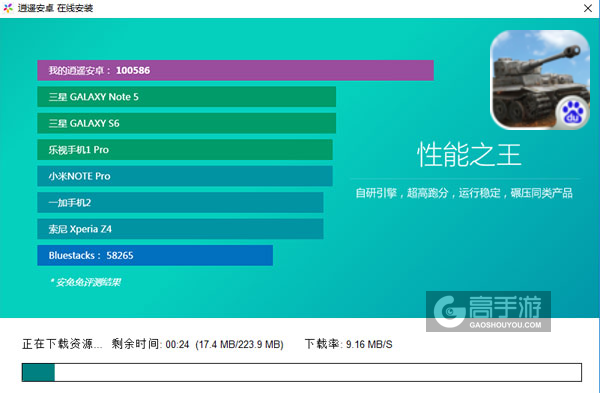The height and width of the screenshot is (393, 600).
Task: Click the 正在下载资源 status text
Action: [62, 344]
